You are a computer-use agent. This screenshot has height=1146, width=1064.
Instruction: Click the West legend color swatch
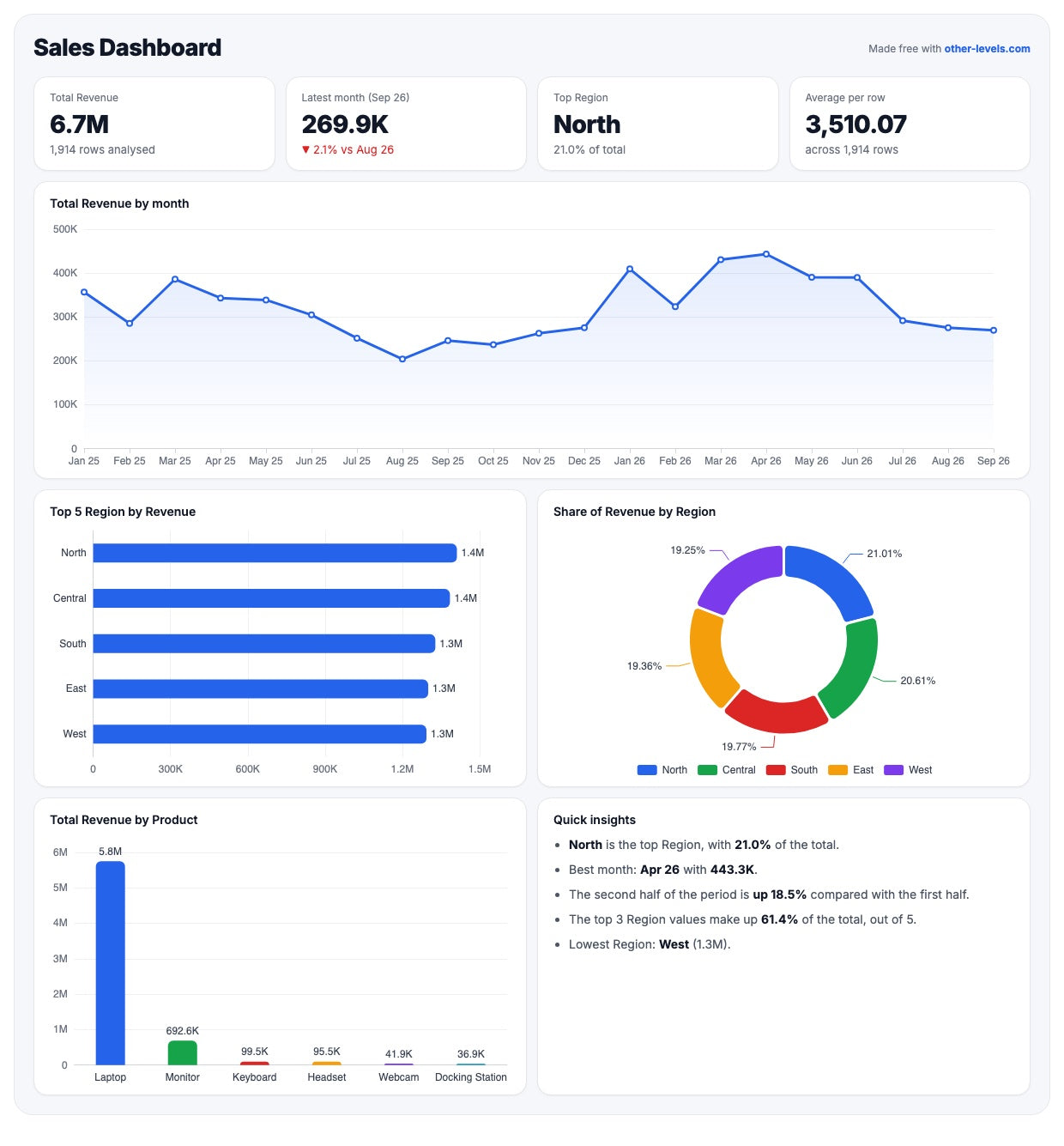(893, 770)
